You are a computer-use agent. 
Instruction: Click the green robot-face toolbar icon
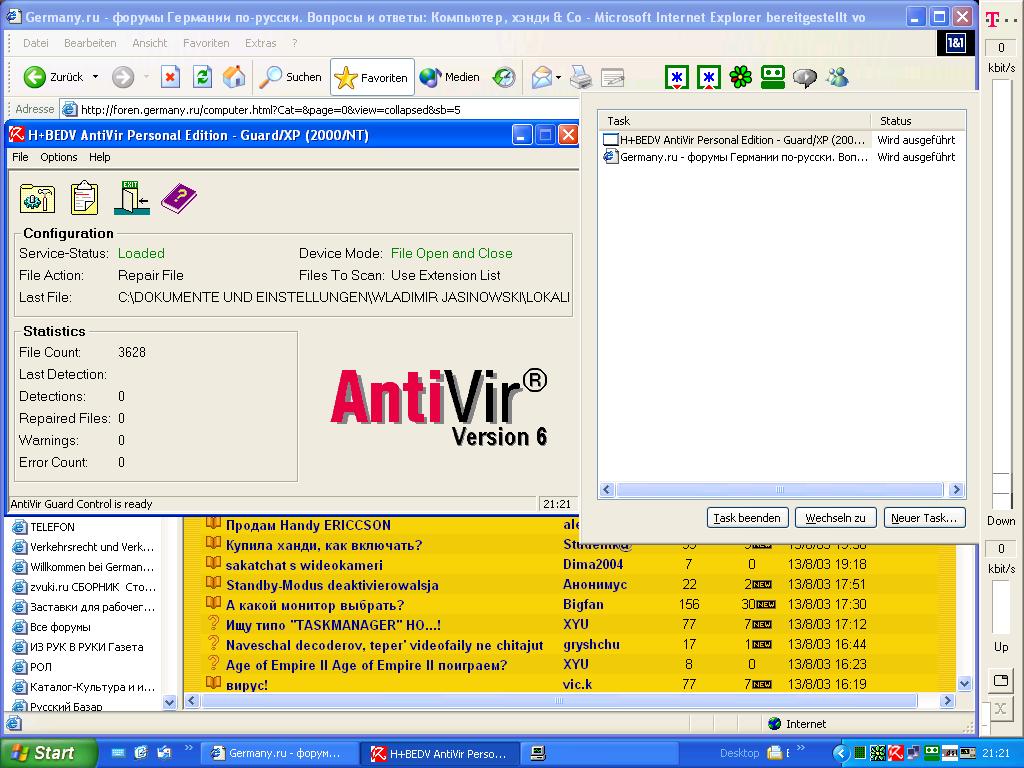773,77
